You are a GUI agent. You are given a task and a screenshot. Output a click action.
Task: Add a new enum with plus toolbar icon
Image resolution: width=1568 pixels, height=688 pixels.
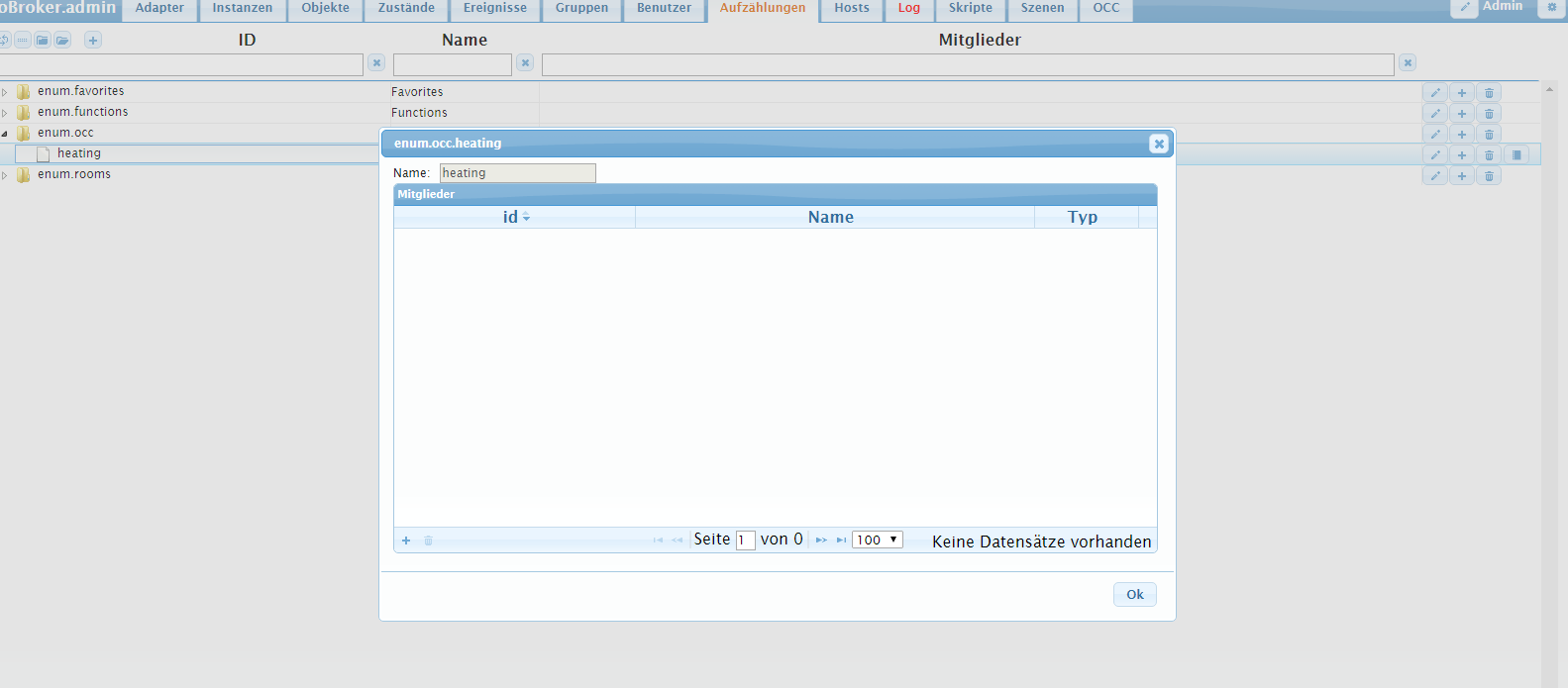93,41
